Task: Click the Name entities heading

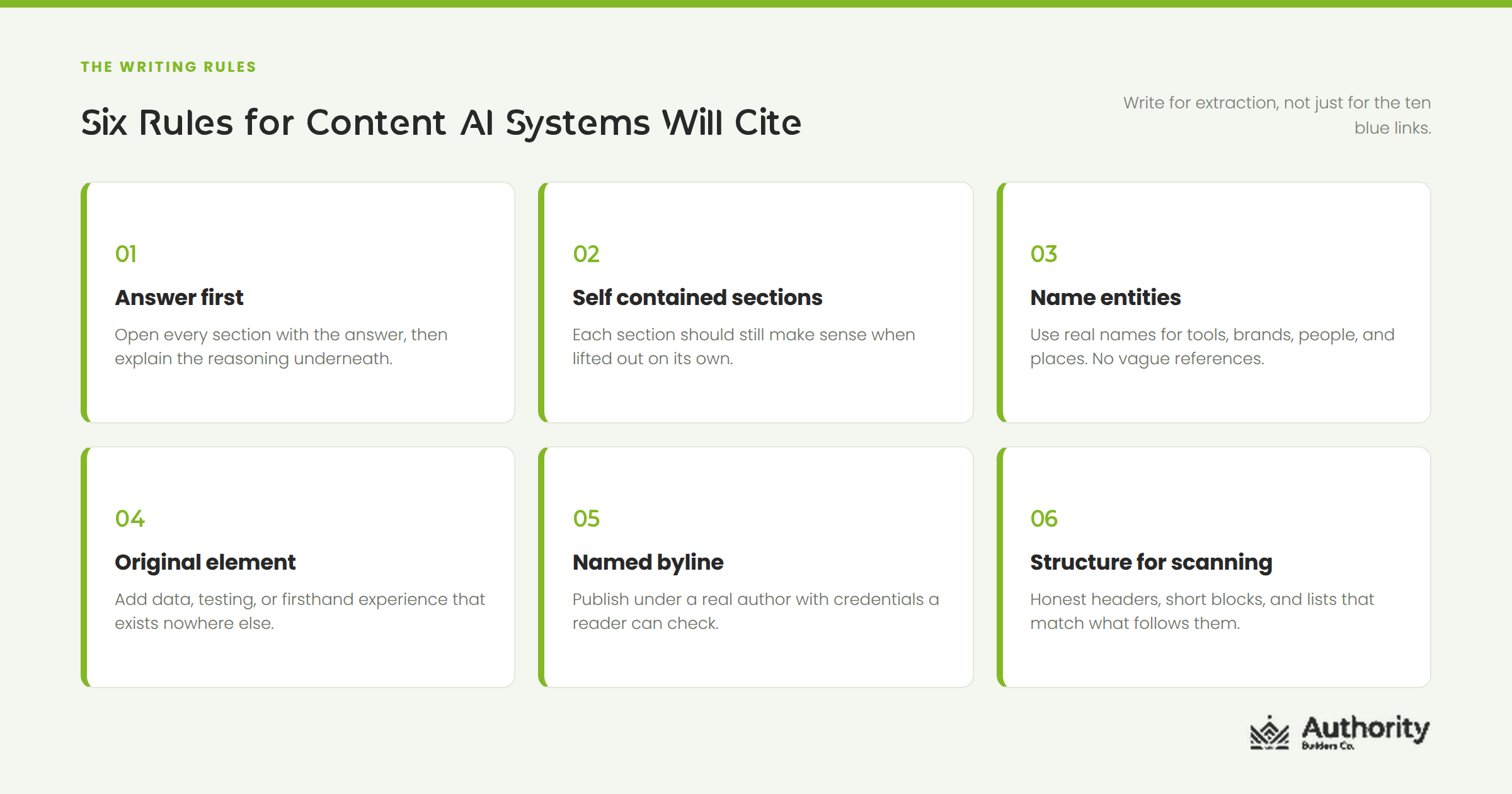Action: 1106,297
